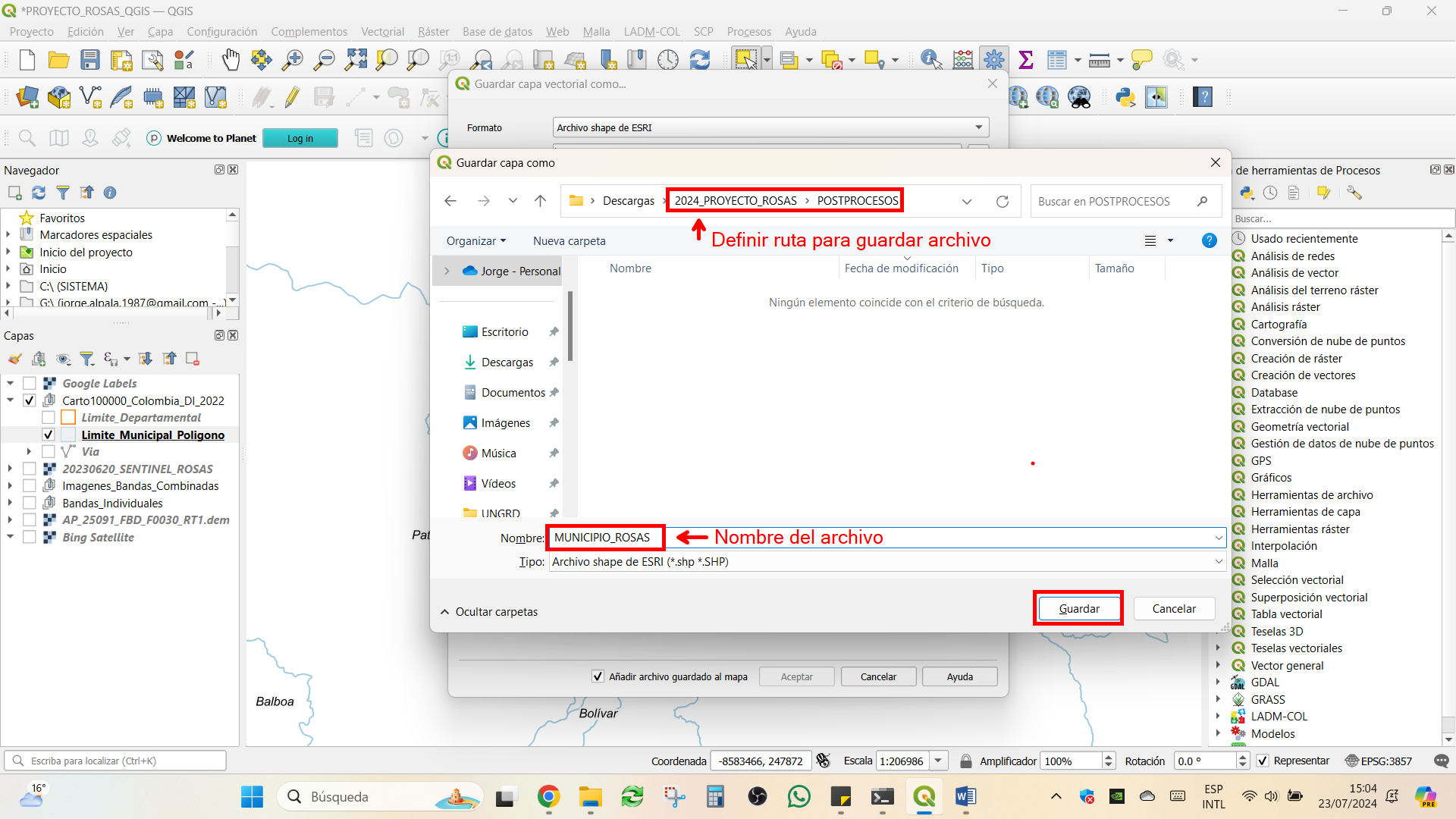Open the Processing Toolbox gear icon
Screen dimensions: 1456x819
[993, 59]
